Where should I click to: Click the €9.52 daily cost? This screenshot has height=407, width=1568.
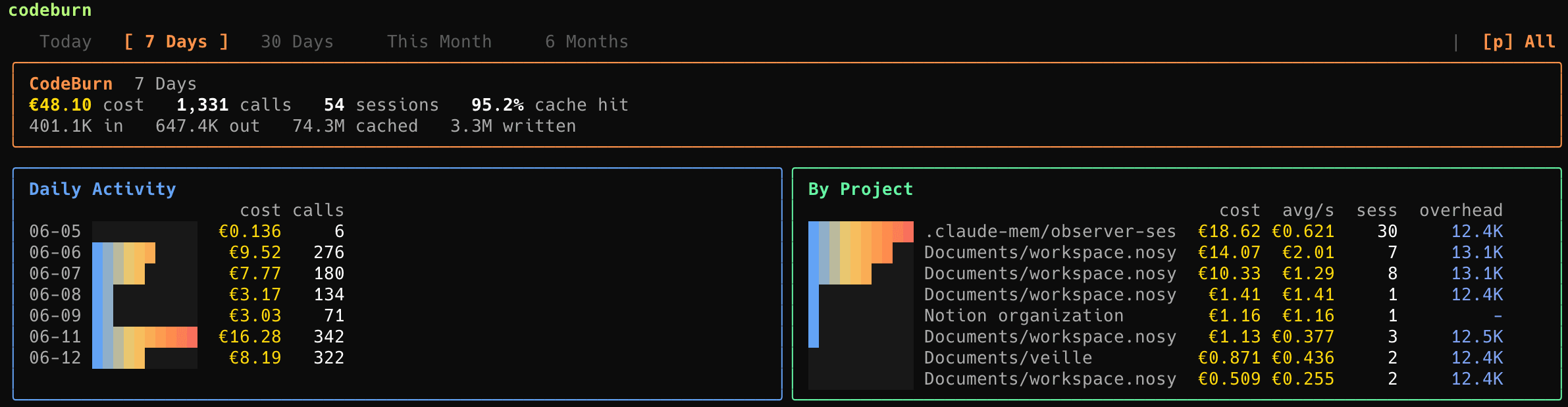255,252
